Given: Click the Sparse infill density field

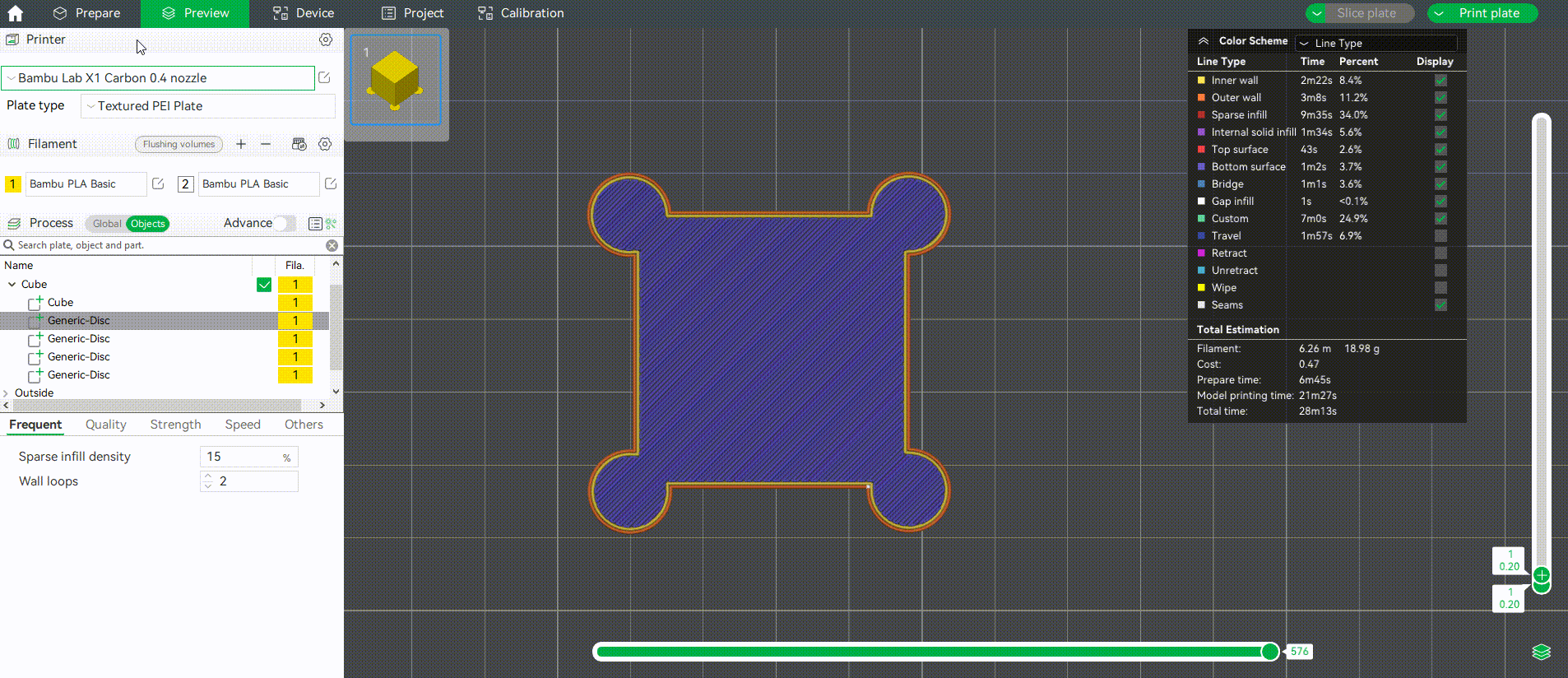Looking at the screenshot, I should 249,457.
